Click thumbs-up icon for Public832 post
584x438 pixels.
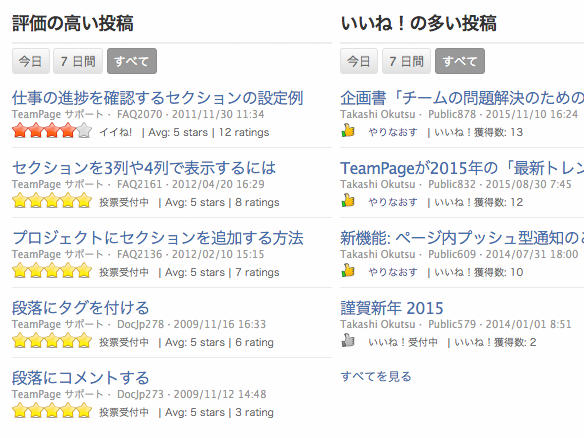point(348,201)
